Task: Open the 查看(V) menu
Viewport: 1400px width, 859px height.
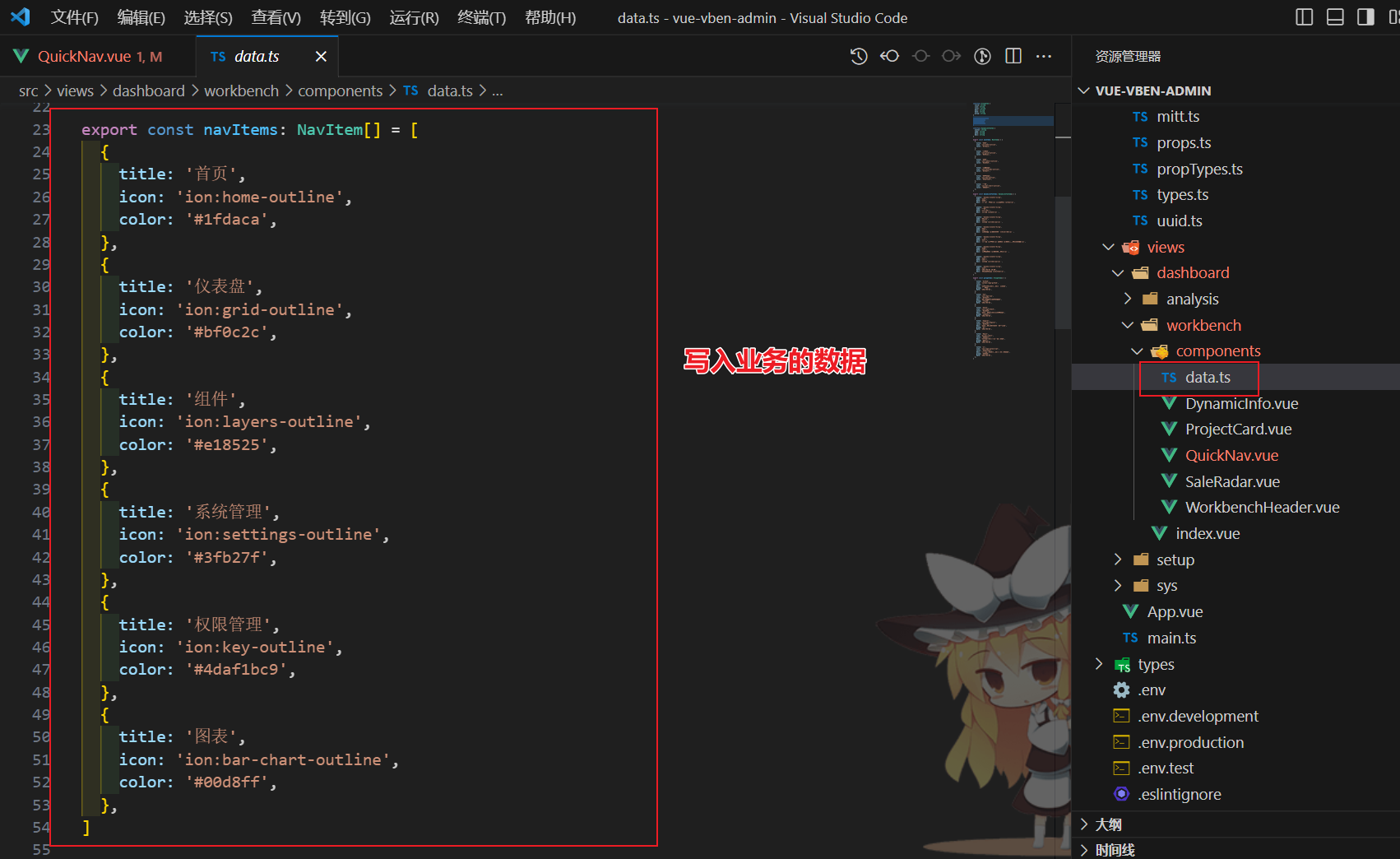Action: [x=276, y=17]
